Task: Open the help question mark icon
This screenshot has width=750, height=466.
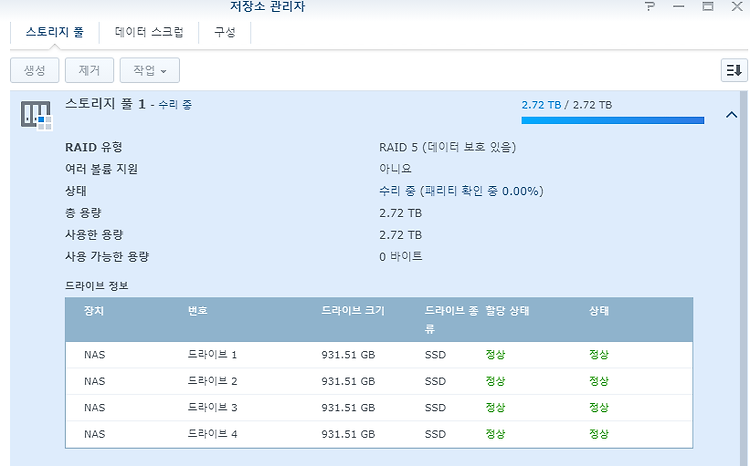Action: 650,6
